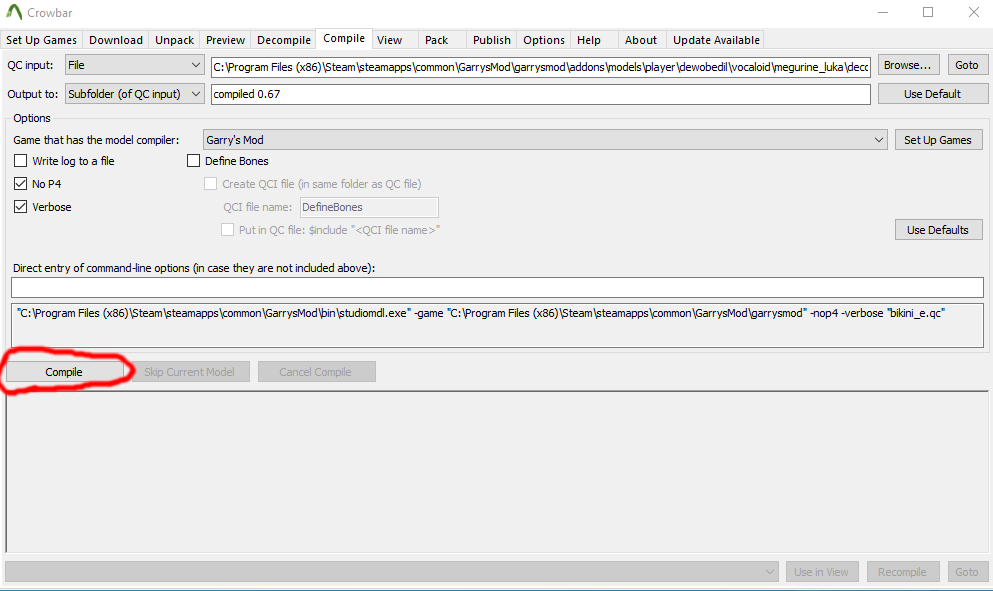This screenshot has width=993, height=591.
Task: Focus the direct command-line options field
Action: click(497, 287)
